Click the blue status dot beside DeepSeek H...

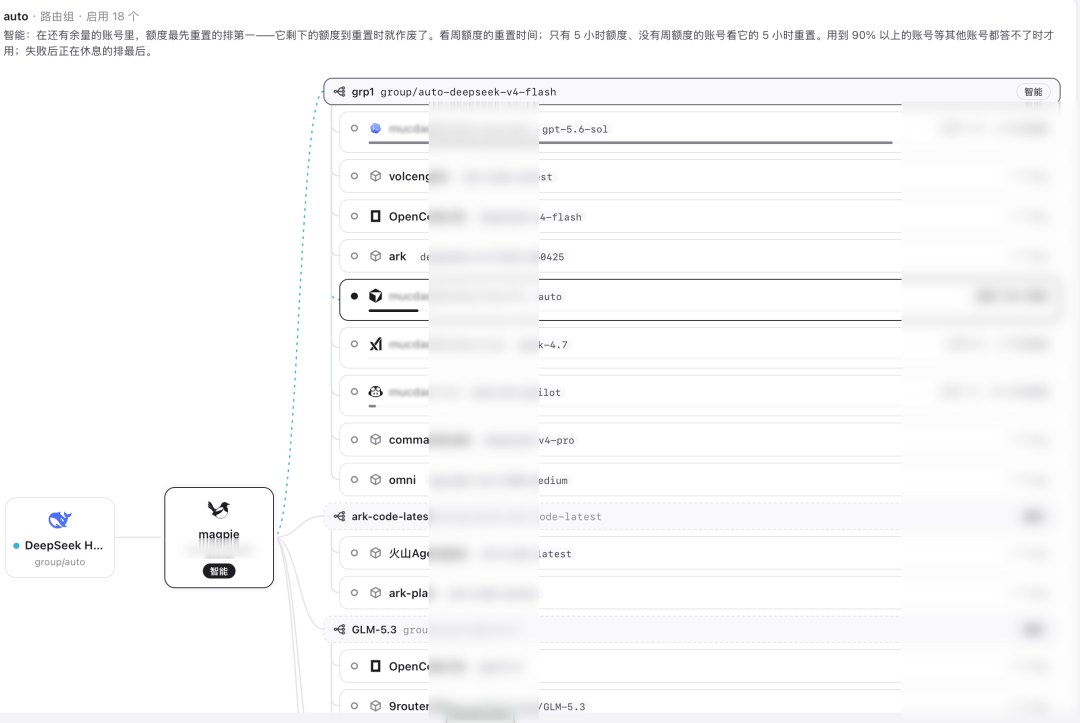point(16,545)
